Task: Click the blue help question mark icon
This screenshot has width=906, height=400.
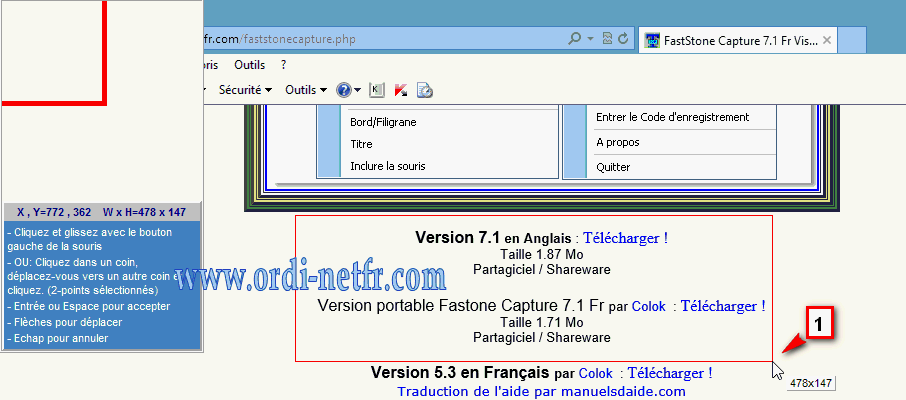Action: pyautogui.click(x=344, y=90)
